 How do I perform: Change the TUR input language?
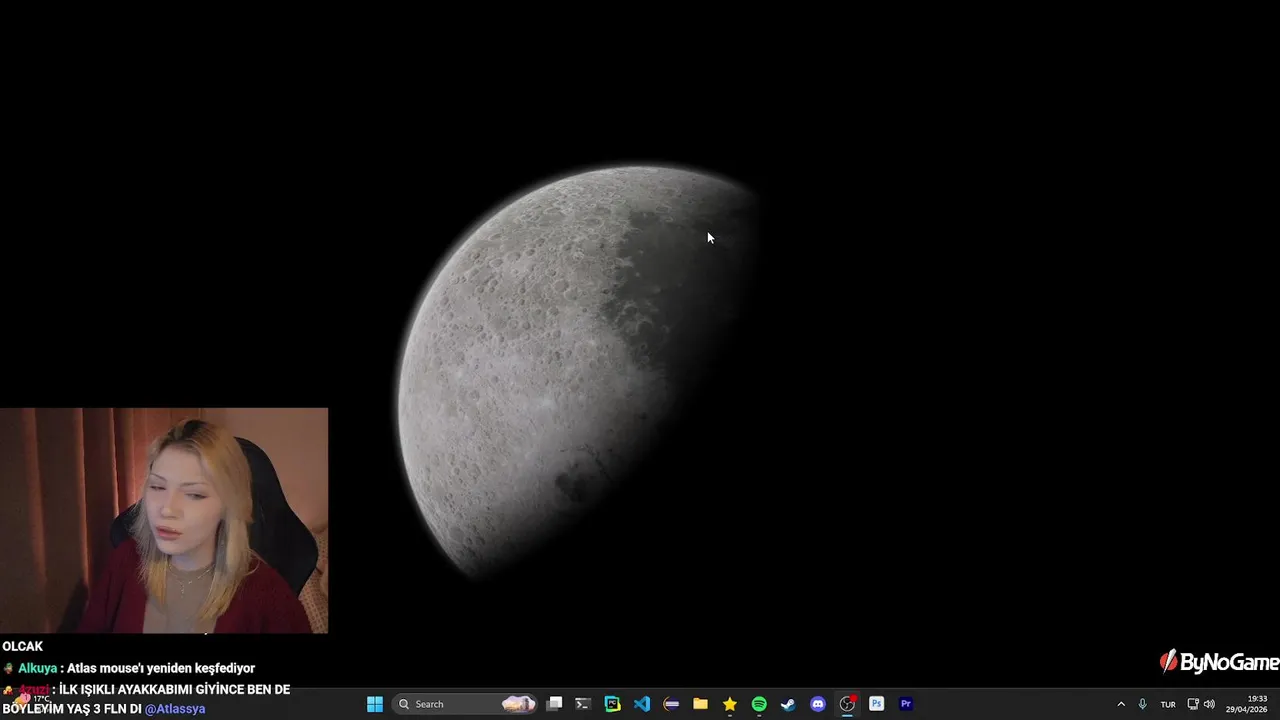click(x=1168, y=704)
